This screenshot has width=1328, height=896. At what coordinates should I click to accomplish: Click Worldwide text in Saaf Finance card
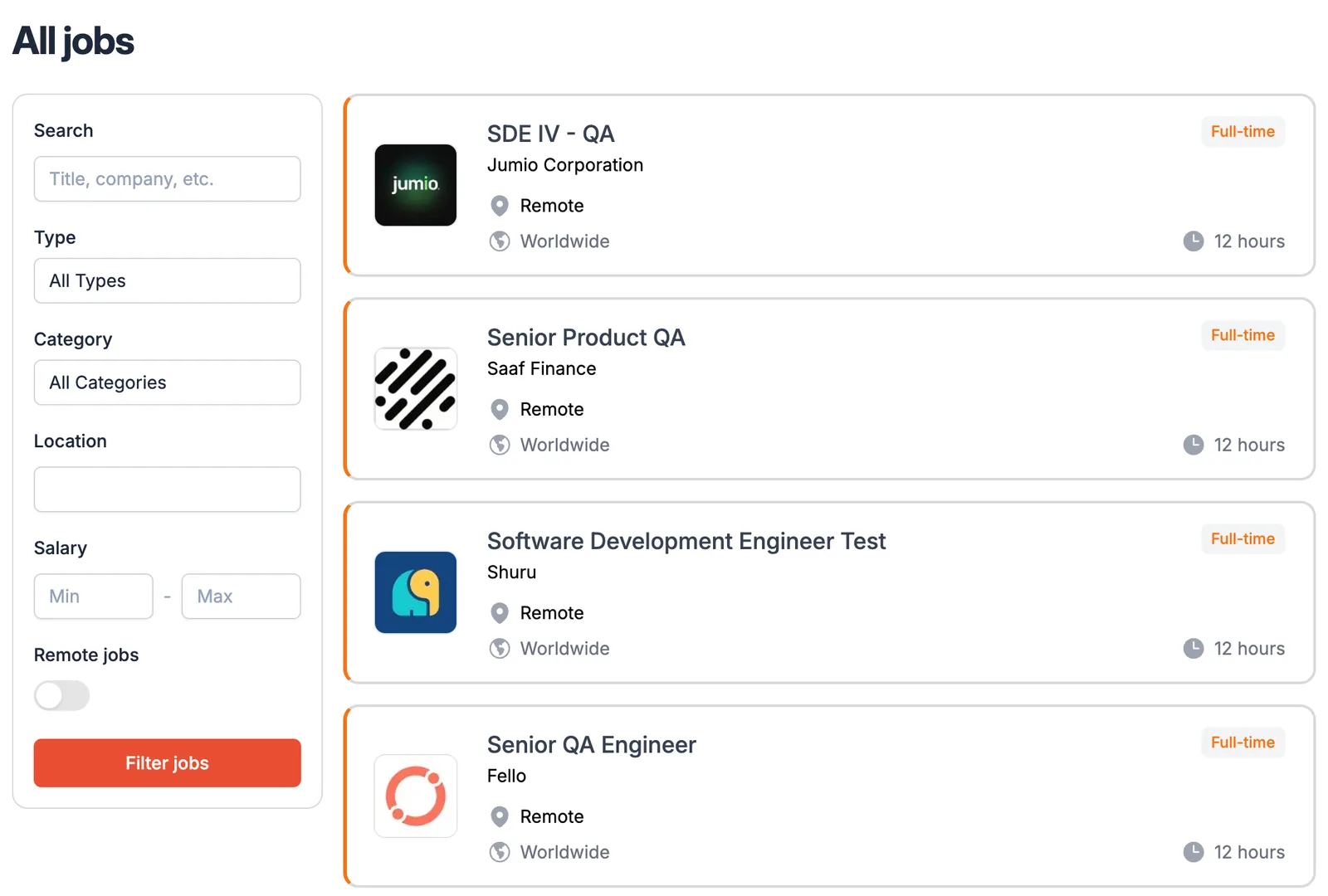[x=564, y=445]
